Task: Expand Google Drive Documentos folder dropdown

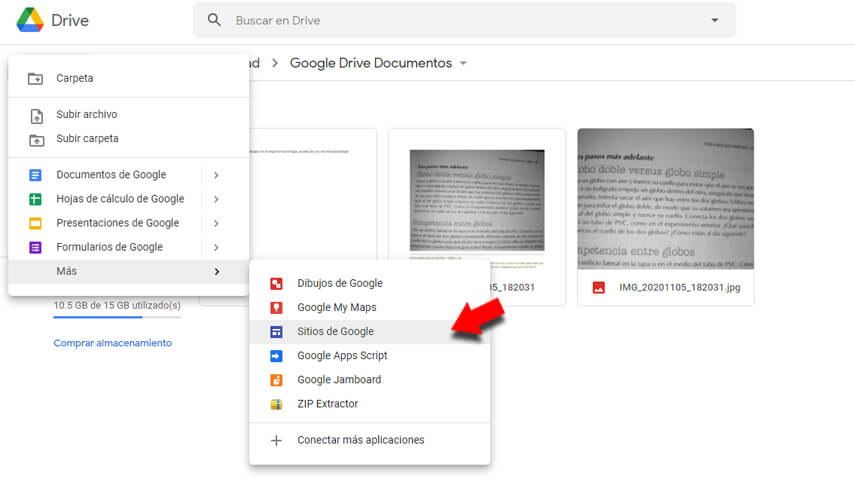Action: (463, 64)
